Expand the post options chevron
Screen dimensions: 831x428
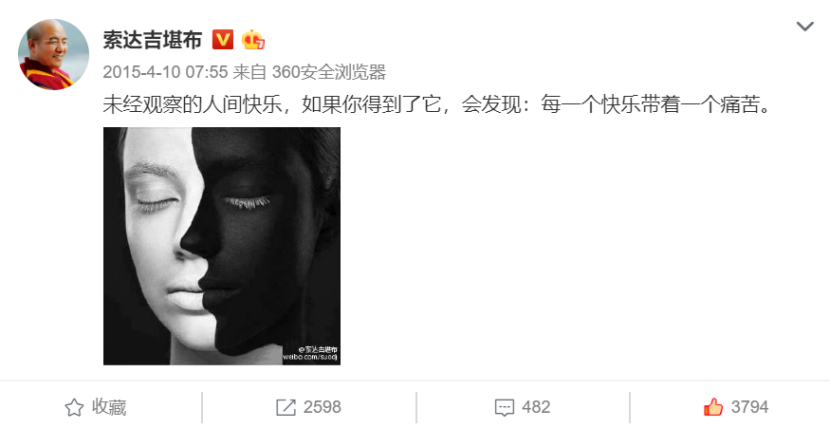[805, 26]
